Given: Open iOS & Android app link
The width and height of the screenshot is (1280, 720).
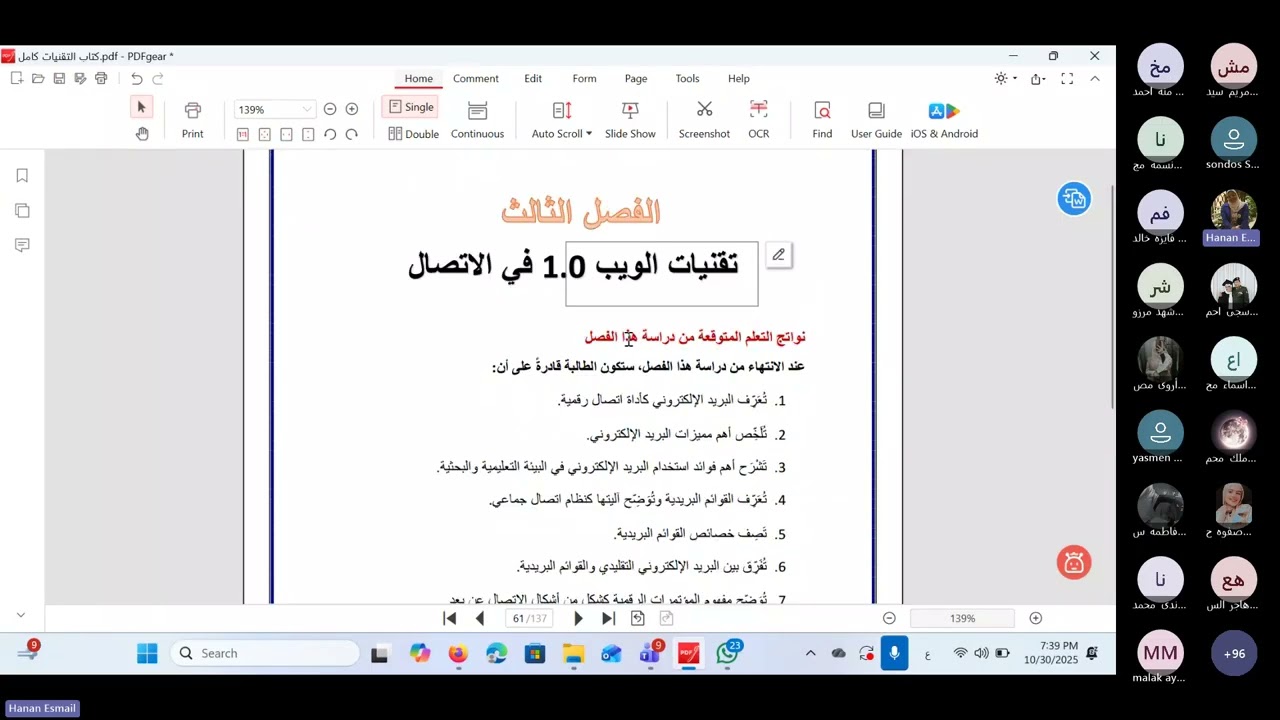Looking at the screenshot, I should pos(944,119).
